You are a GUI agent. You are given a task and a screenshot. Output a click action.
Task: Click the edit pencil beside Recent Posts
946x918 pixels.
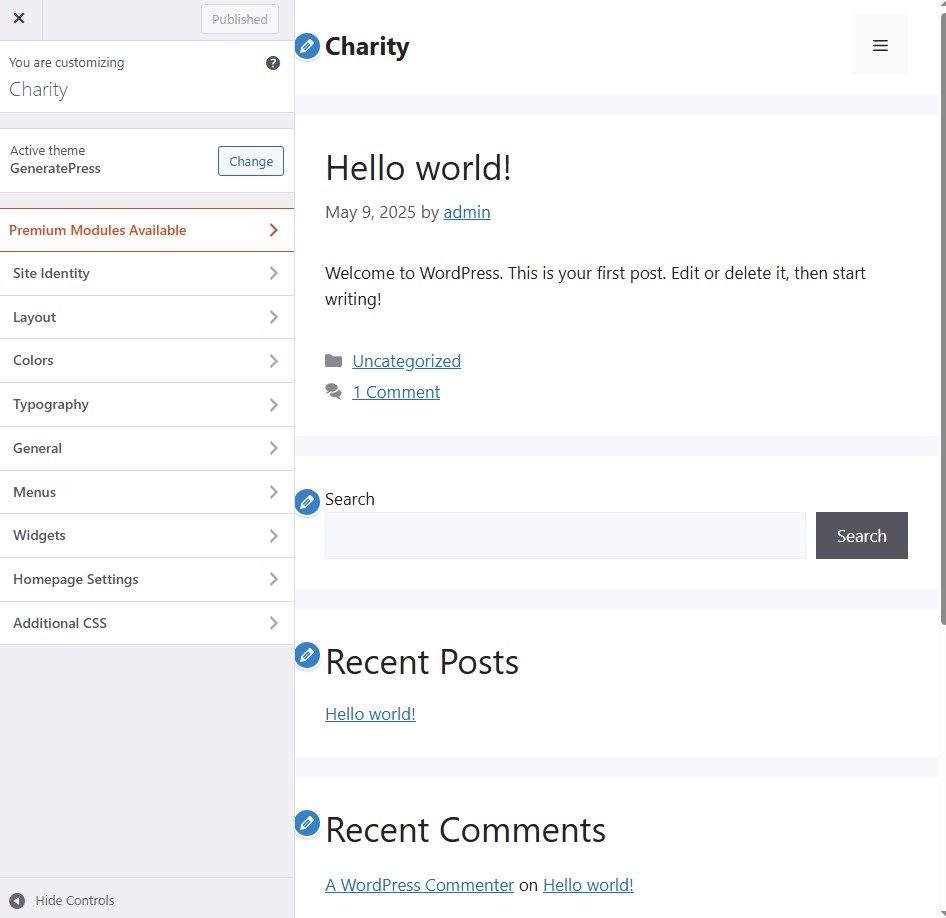pos(307,656)
